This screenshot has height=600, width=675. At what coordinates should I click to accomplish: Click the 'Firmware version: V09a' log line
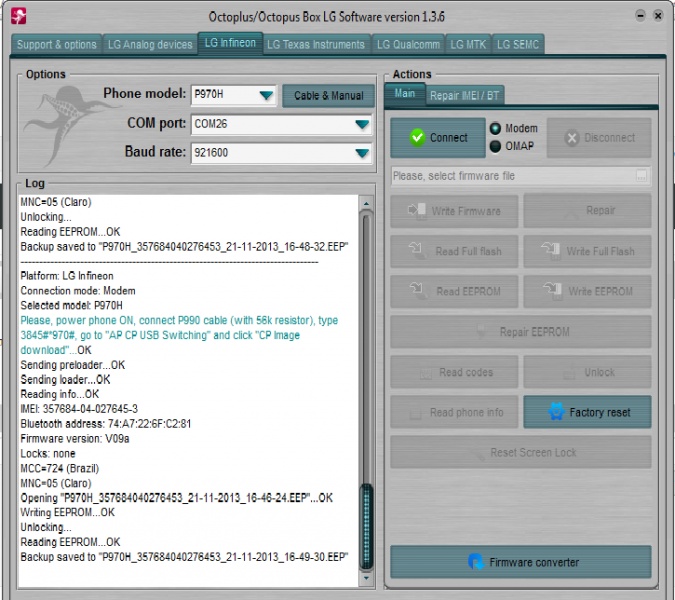pos(75,439)
